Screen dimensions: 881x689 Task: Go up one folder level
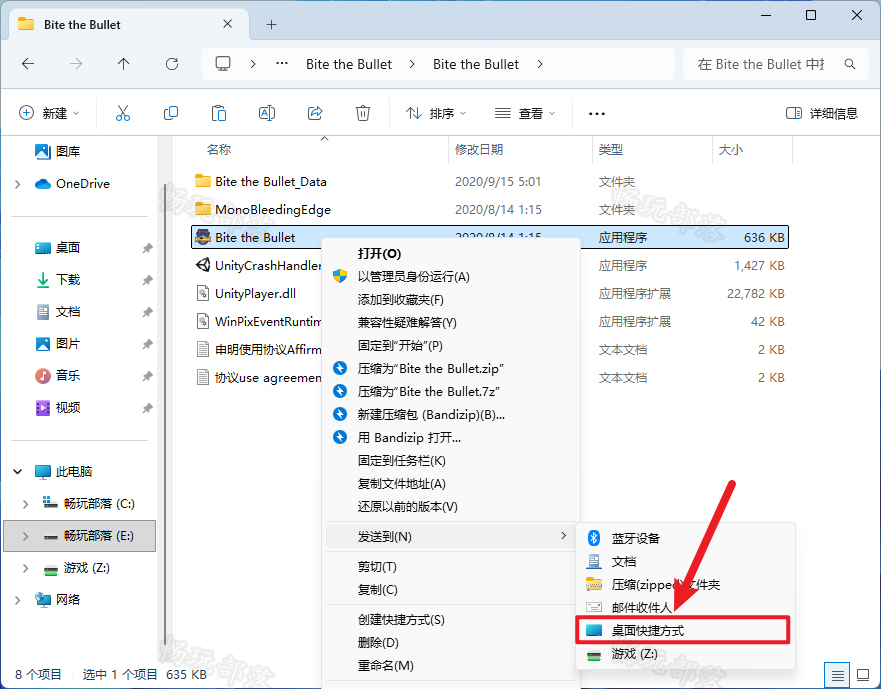[x=124, y=64]
